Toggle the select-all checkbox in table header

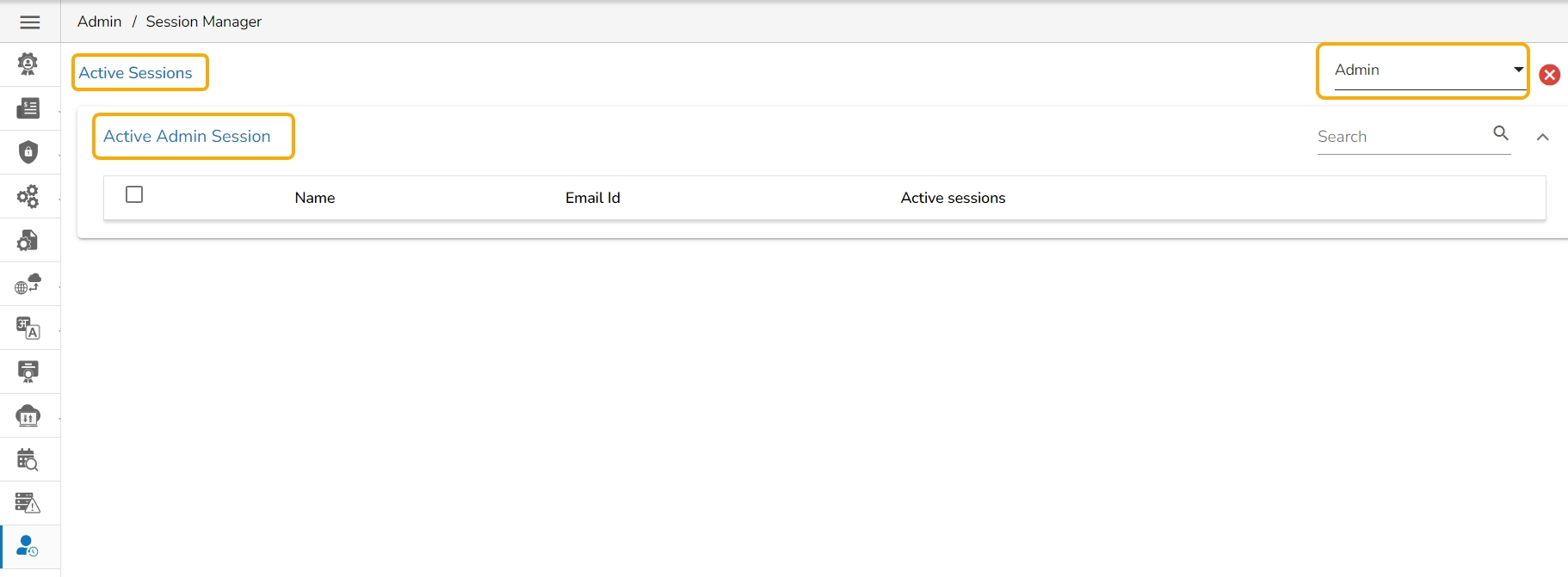pos(134,195)
